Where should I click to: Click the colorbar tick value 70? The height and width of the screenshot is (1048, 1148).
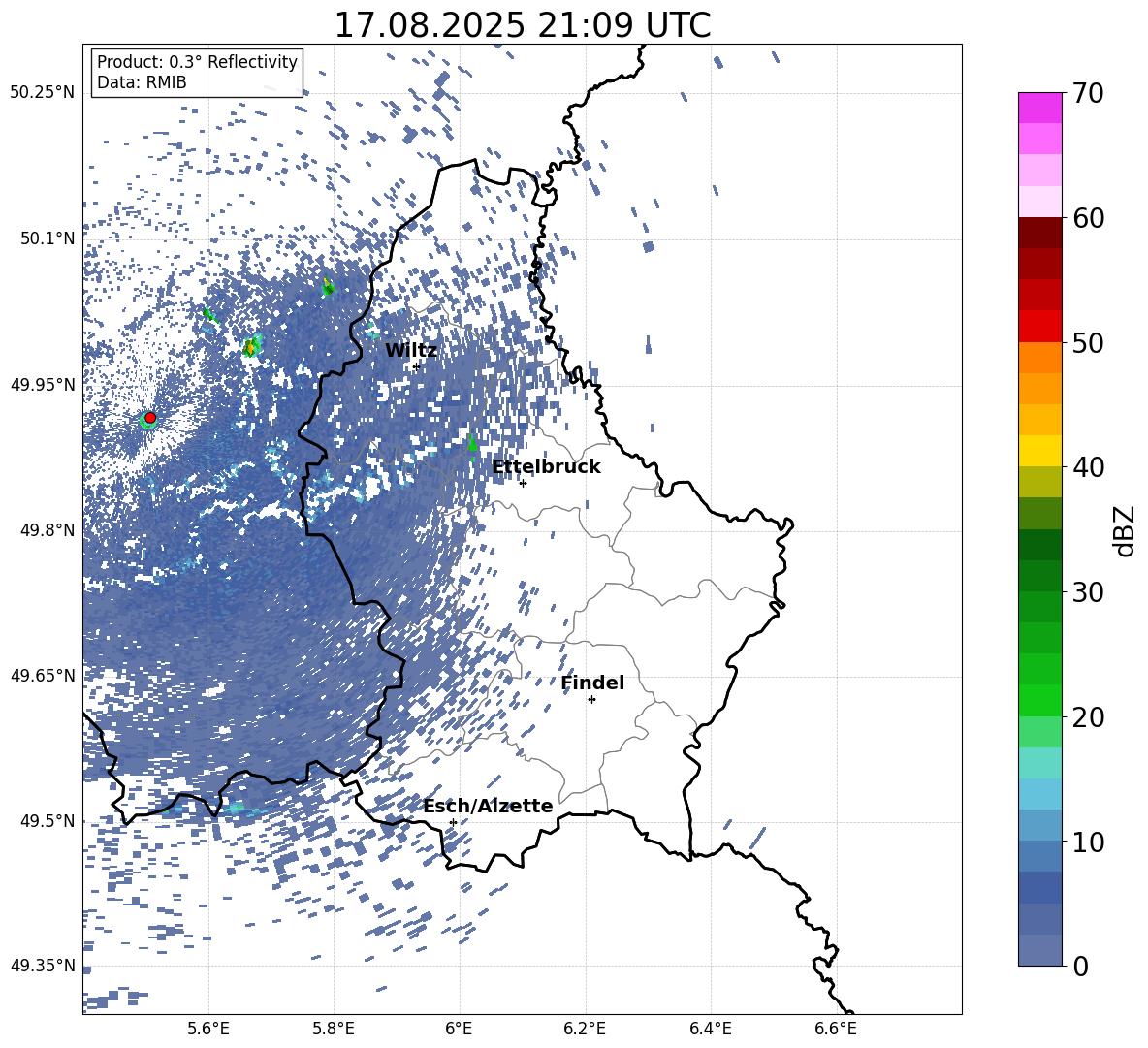point(1088,93)
